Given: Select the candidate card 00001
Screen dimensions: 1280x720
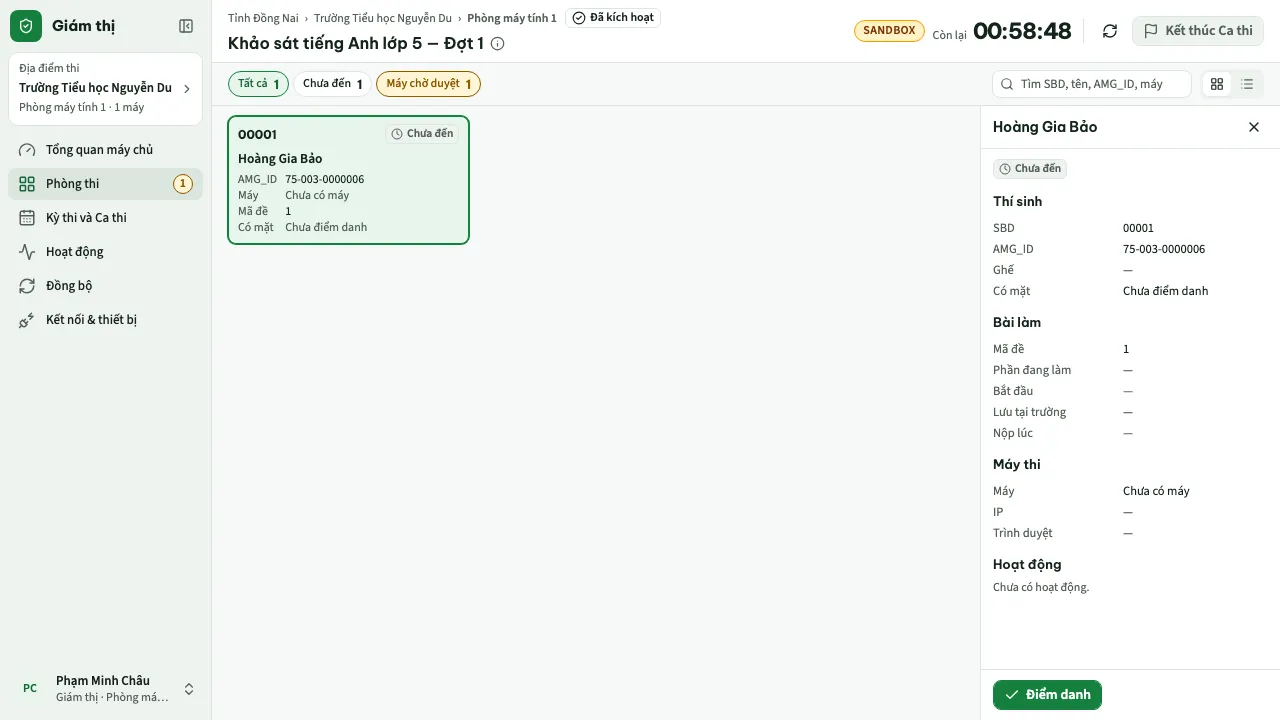Looking at the screenshot, I should pos(348,180).
